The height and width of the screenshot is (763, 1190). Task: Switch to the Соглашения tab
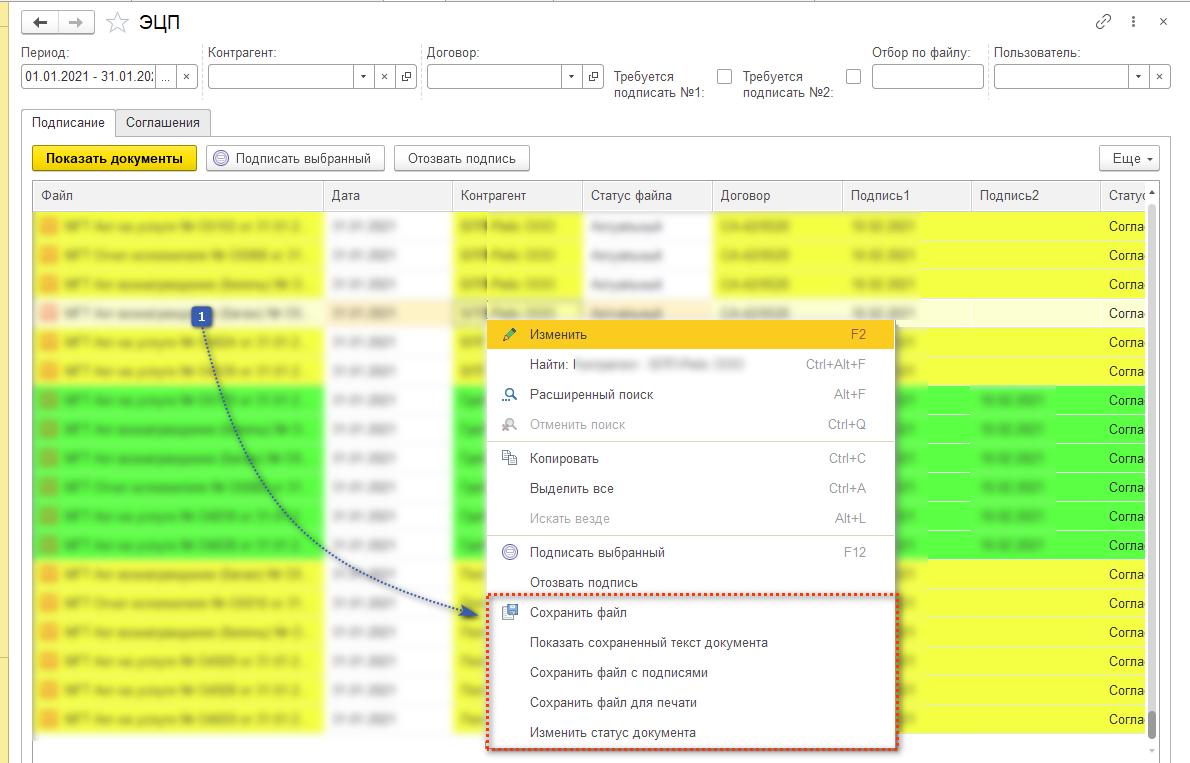163,123
